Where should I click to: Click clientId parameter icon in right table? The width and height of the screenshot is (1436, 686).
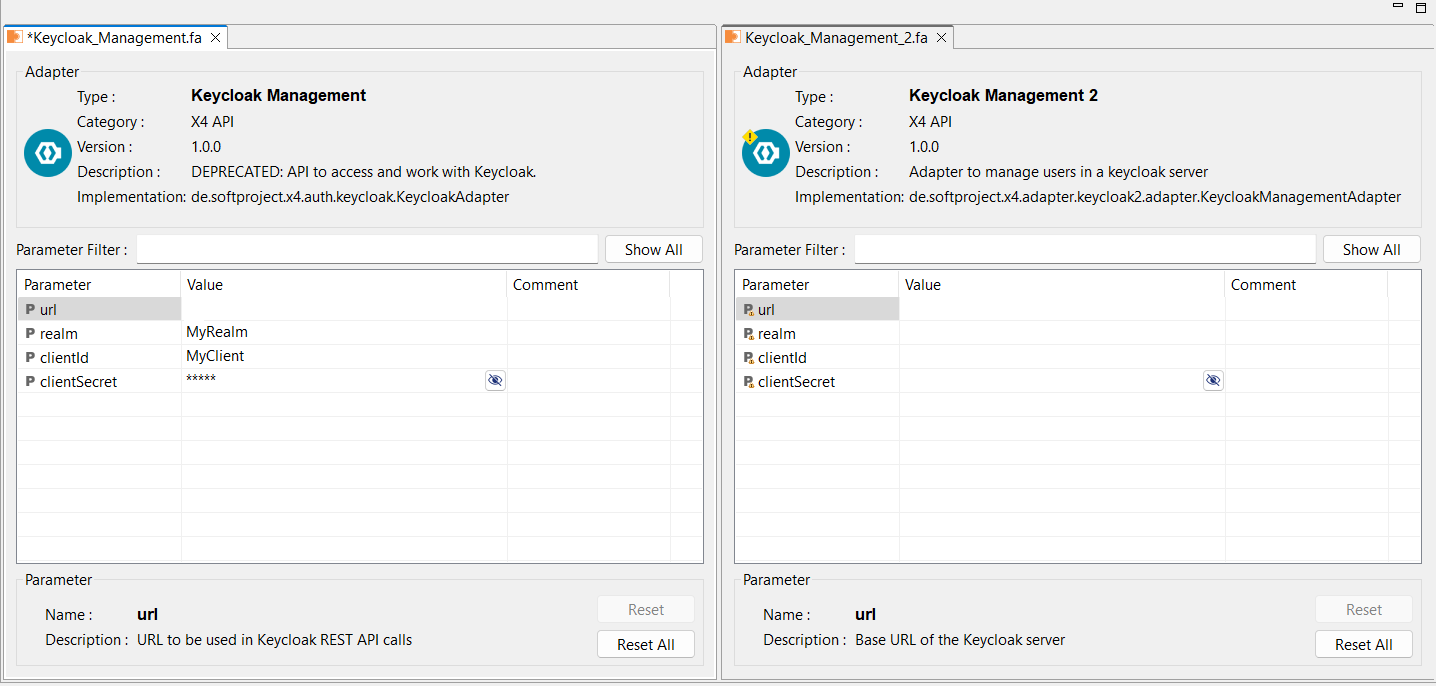tap(748, 358)
